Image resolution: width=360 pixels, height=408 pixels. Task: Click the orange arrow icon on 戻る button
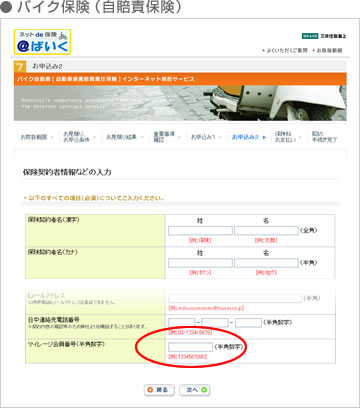150,390
